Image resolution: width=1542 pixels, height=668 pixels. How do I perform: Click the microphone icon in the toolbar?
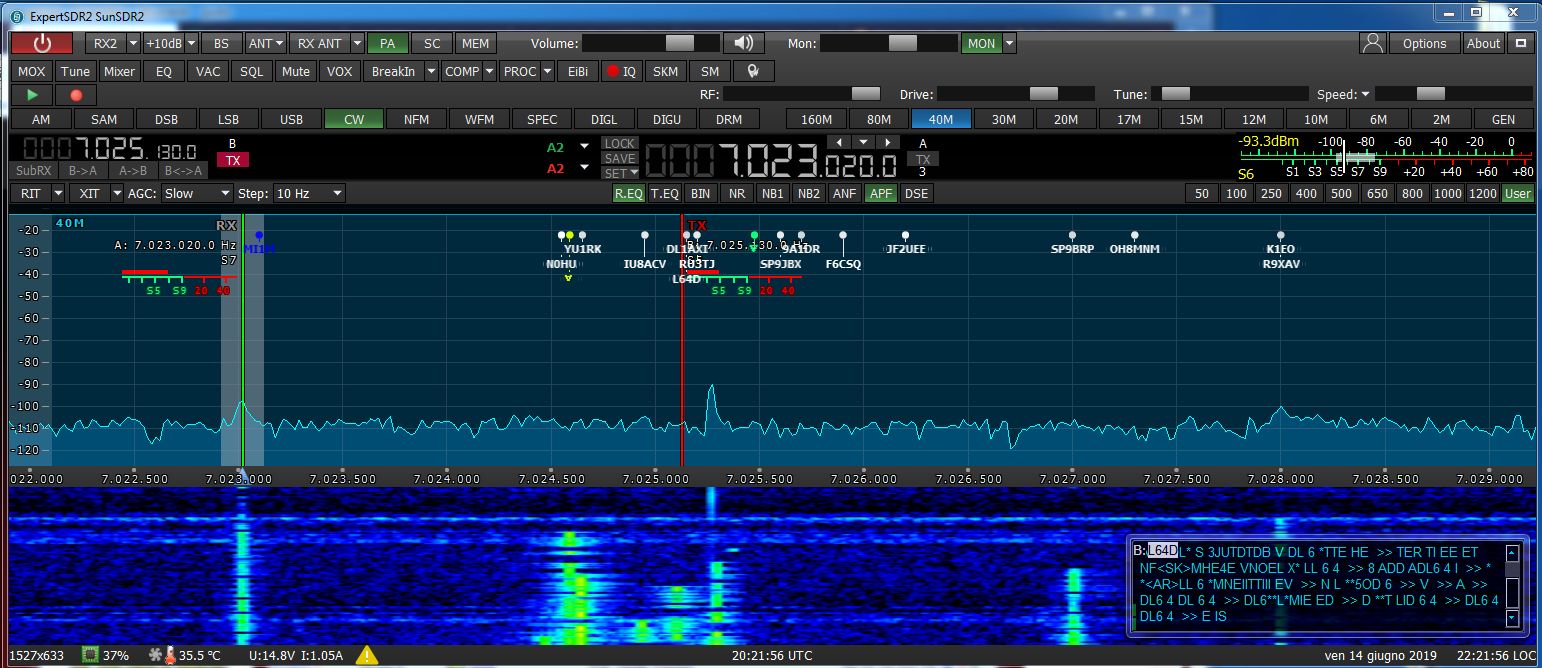point(755,71)
